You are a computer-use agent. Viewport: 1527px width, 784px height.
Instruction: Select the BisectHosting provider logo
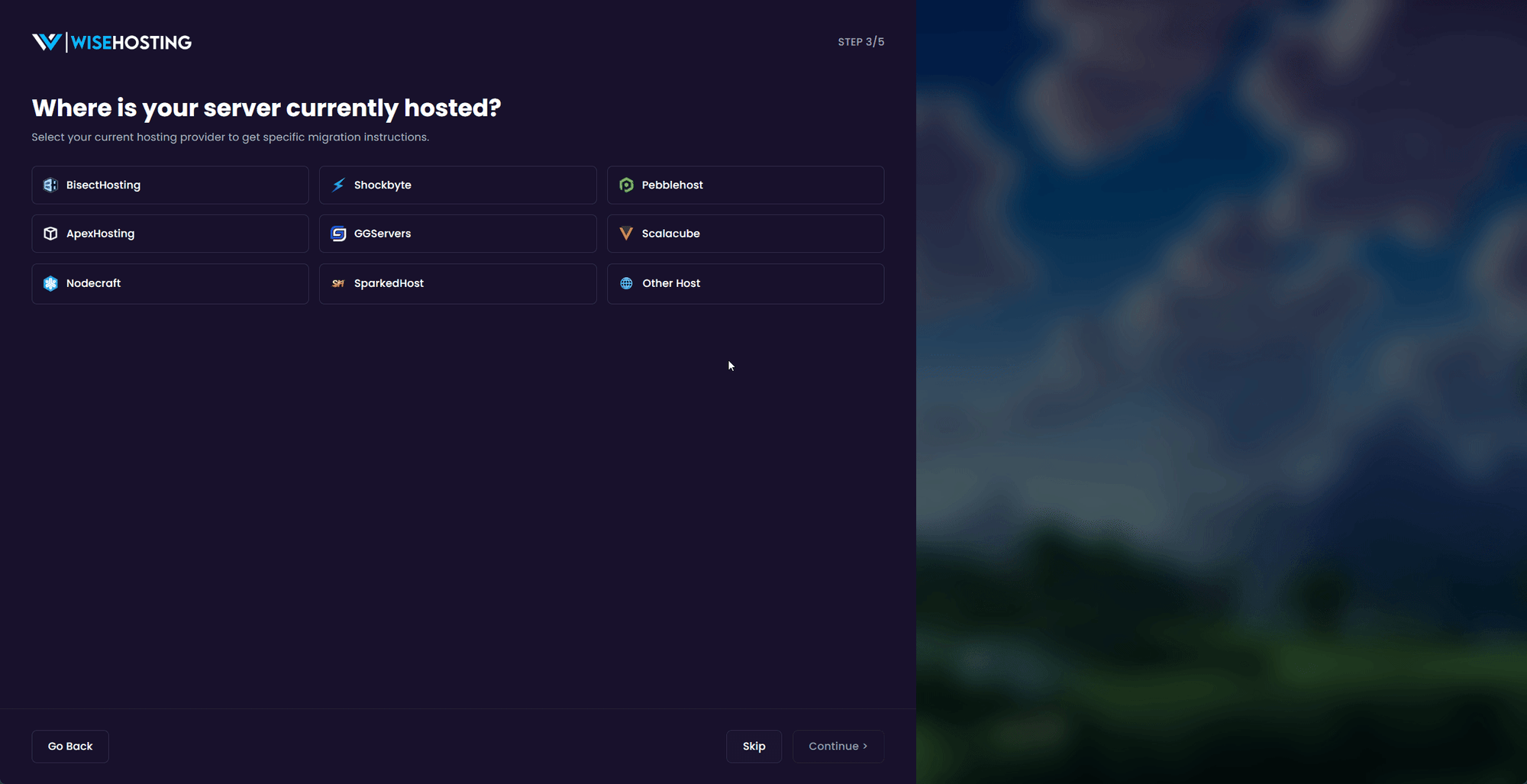click(50, 185)
